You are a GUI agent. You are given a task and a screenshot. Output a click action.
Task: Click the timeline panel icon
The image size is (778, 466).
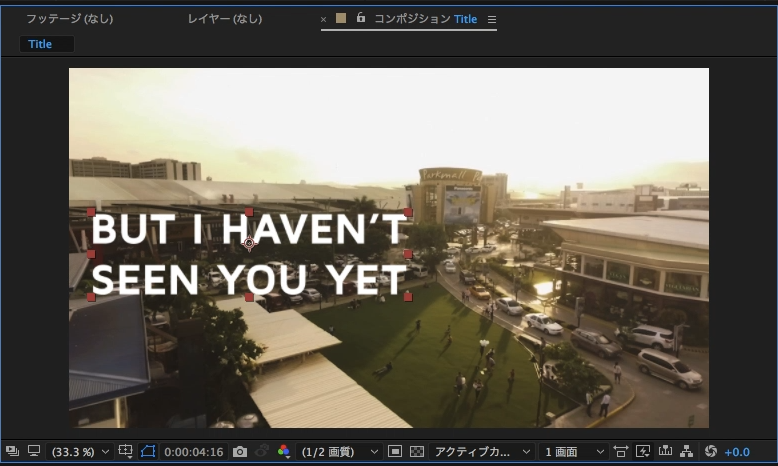[x=665, y=451]
